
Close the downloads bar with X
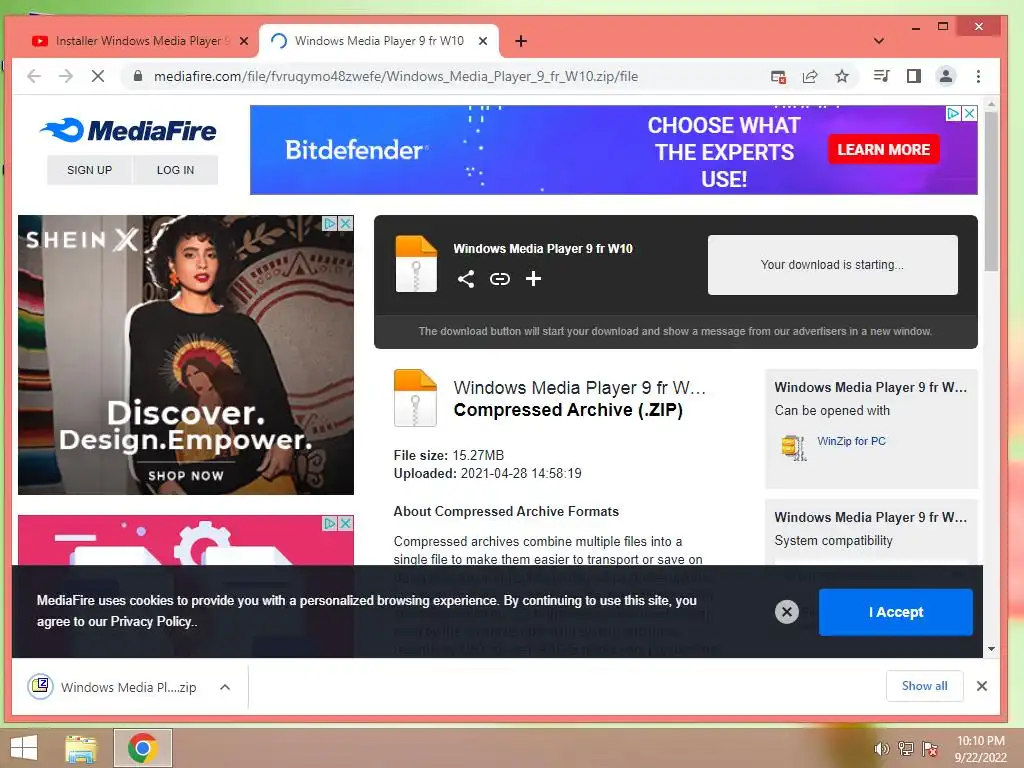(x=982, y=686)
